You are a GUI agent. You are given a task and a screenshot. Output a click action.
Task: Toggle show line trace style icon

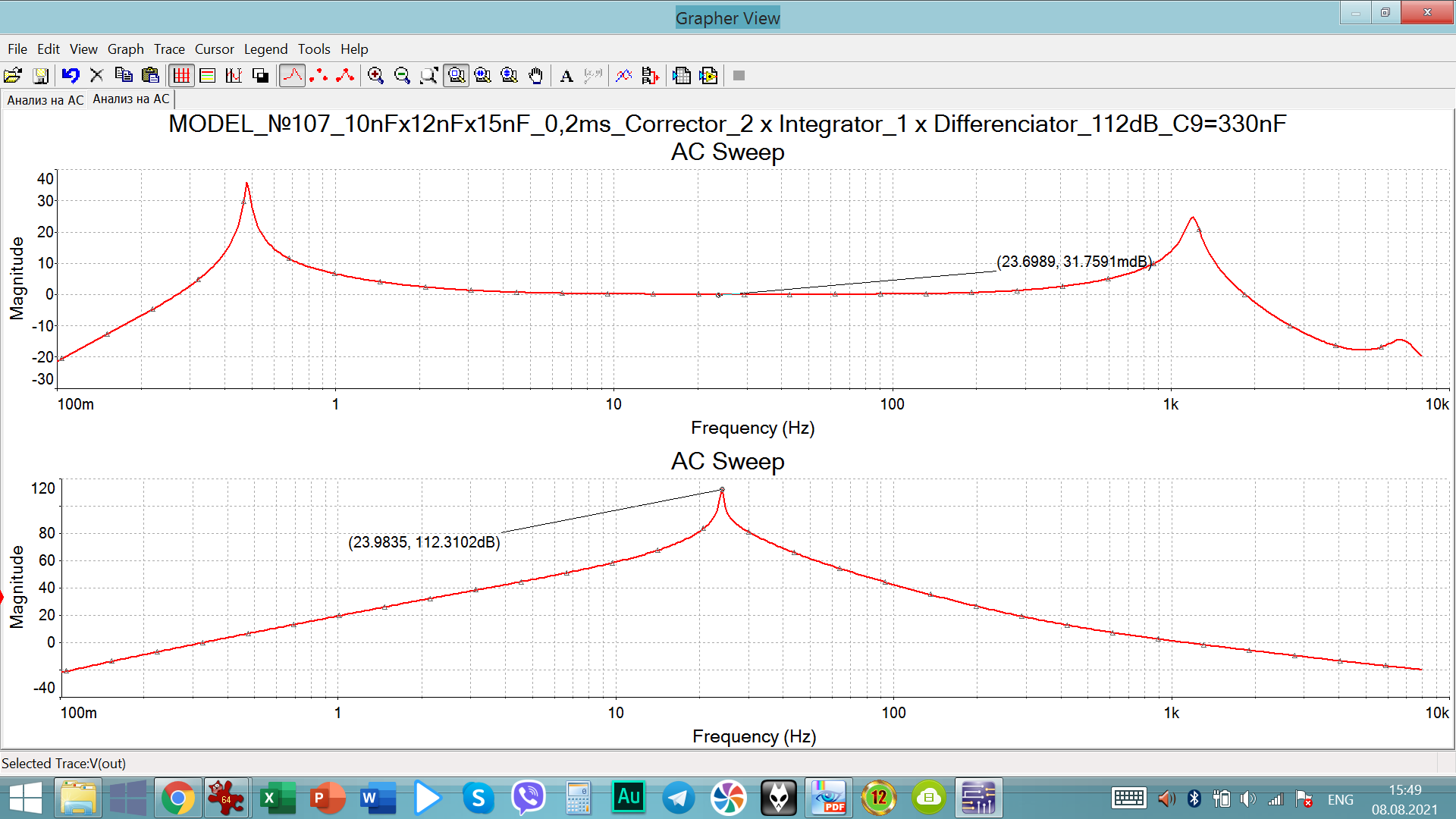[x=292, y=75]
